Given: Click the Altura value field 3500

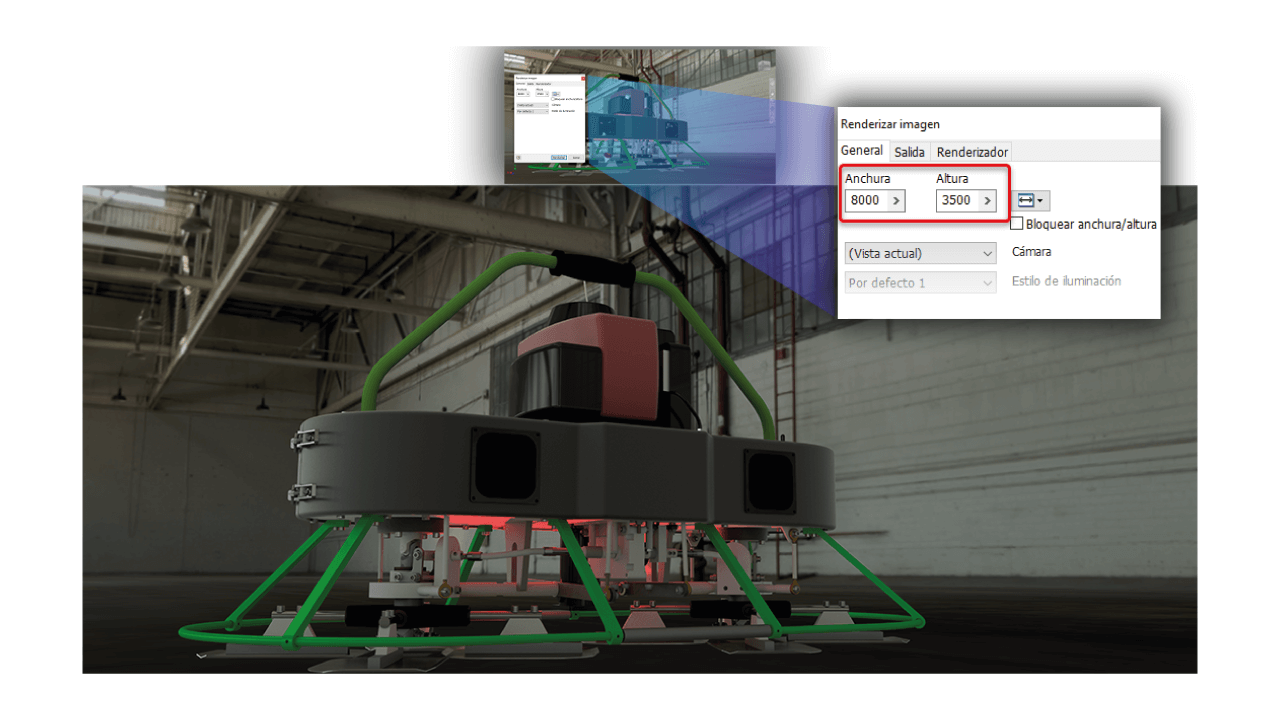Looking at the screenshot, I should coord(957,200).
